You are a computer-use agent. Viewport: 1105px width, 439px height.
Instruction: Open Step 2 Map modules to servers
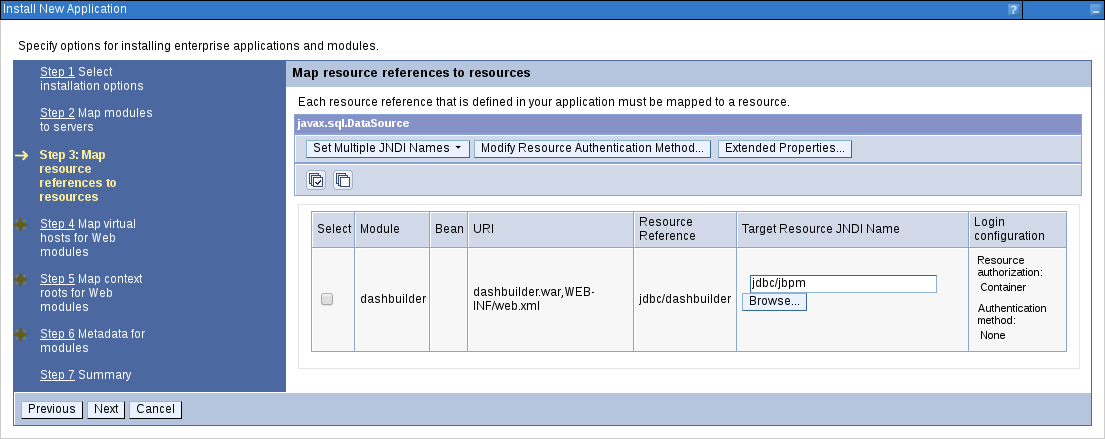click(57, 113)
